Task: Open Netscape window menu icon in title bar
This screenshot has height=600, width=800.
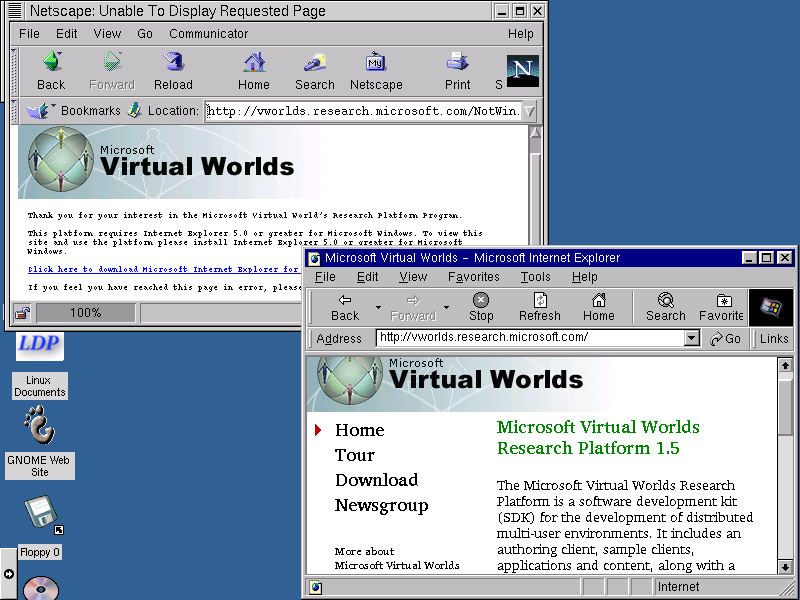Action: (15, 10)
